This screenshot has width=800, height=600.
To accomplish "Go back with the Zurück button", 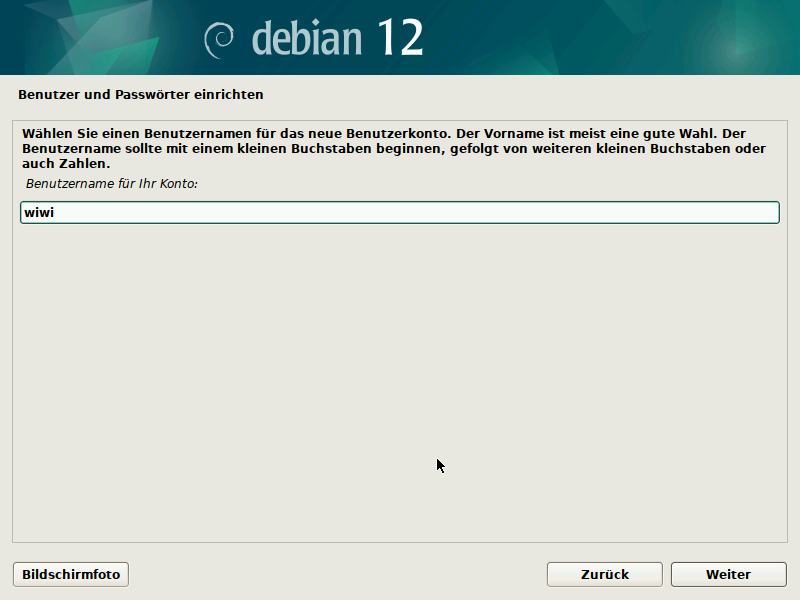I will coord(604,574).
